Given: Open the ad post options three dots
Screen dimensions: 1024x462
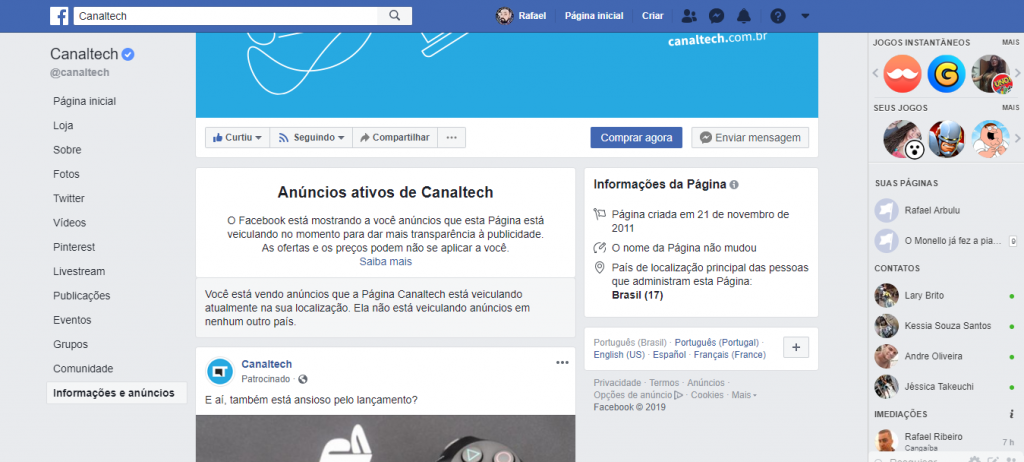Looking at the screenshot, I should point(562,363).
